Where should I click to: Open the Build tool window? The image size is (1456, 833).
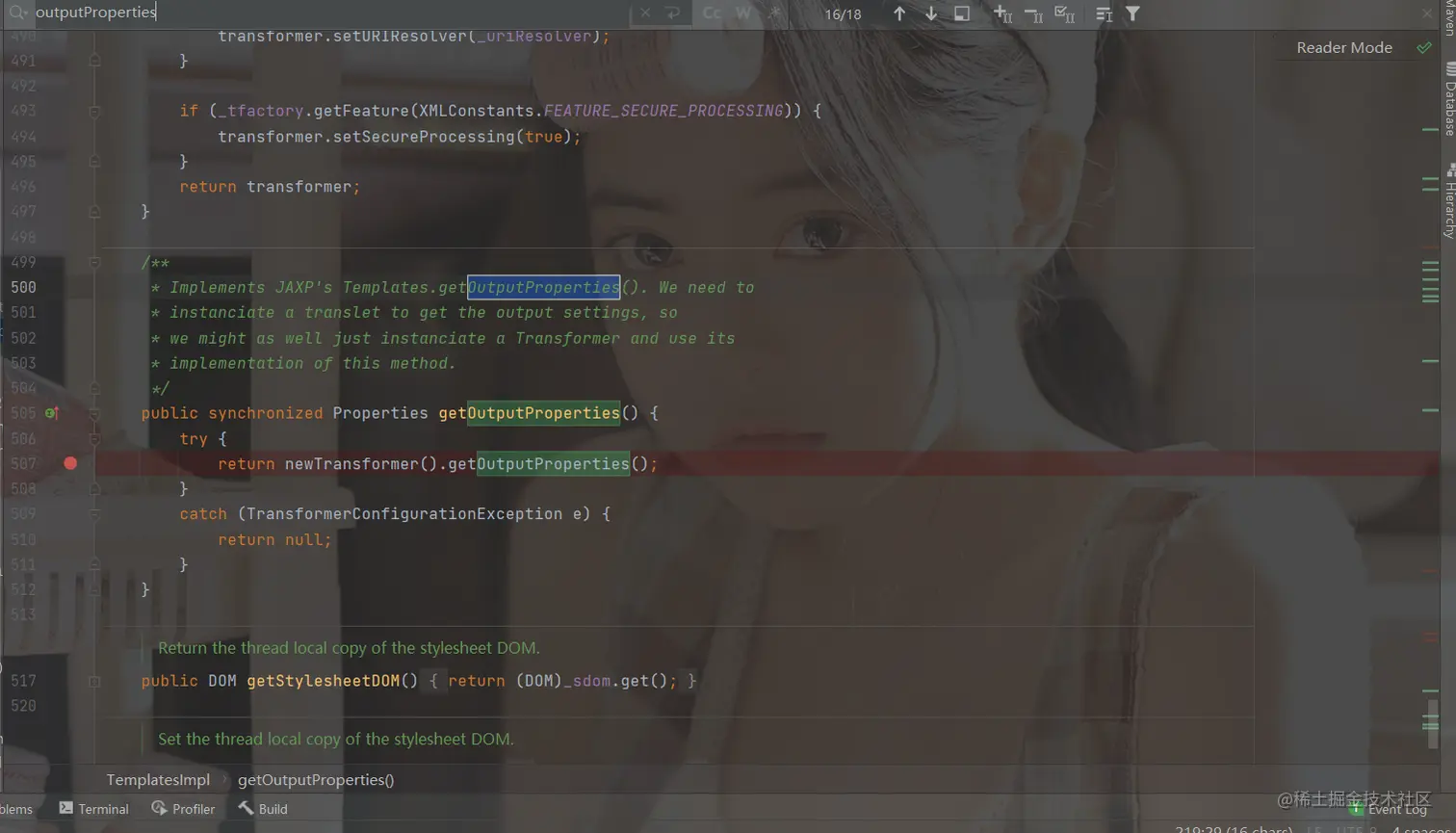tap(263, 809)
